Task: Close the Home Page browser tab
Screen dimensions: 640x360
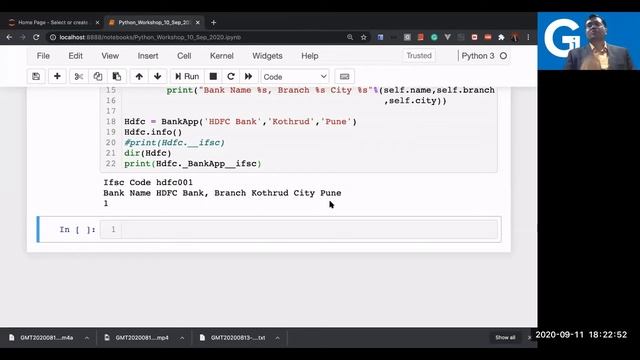Action: pos(97,22)
